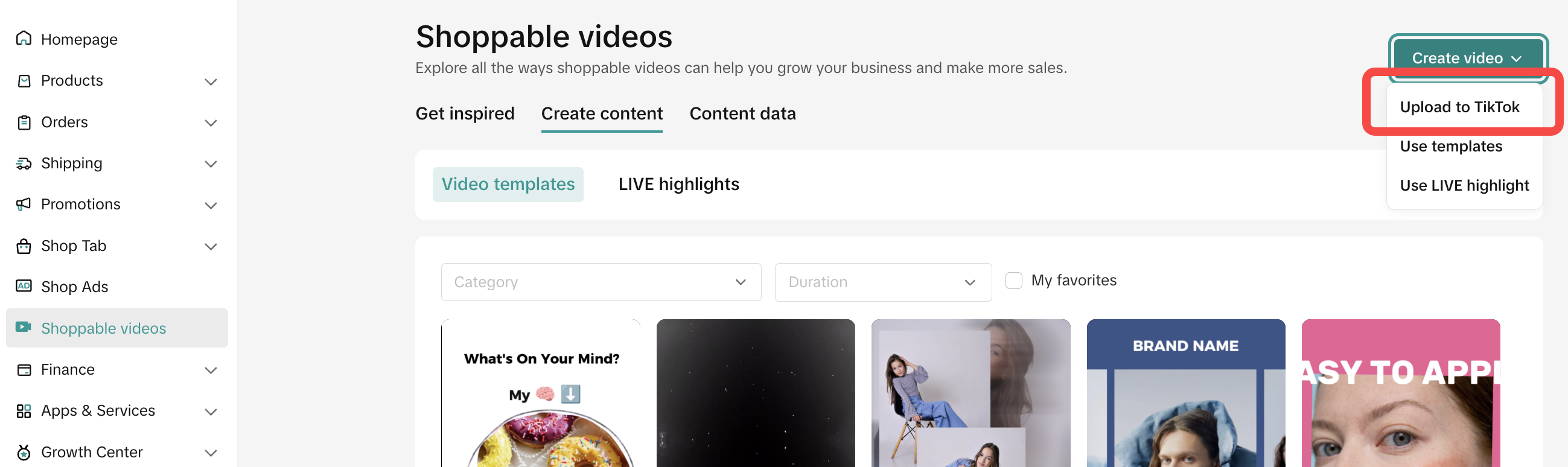Select the LIVE highlights tab
1568x467 pixels.
[x=678, y=185]
